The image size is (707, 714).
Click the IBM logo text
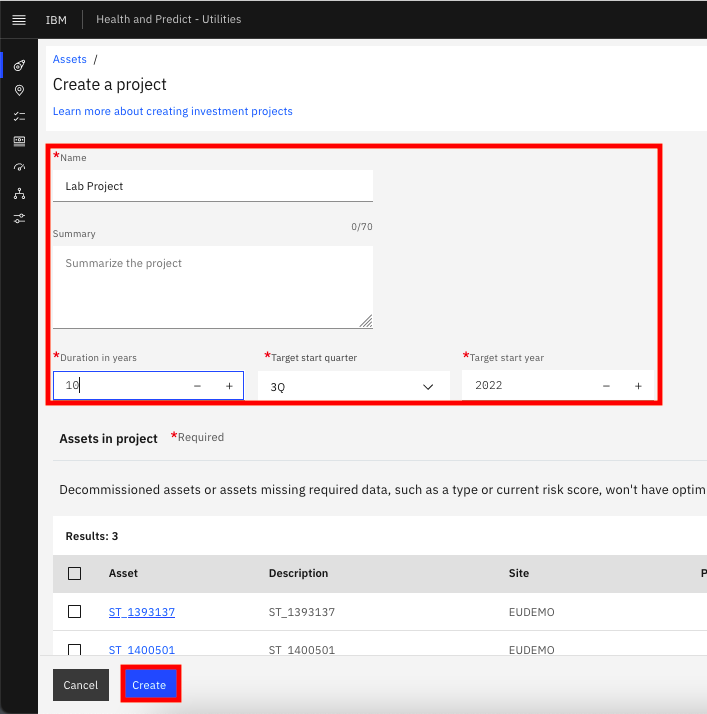tap(56, 20)
